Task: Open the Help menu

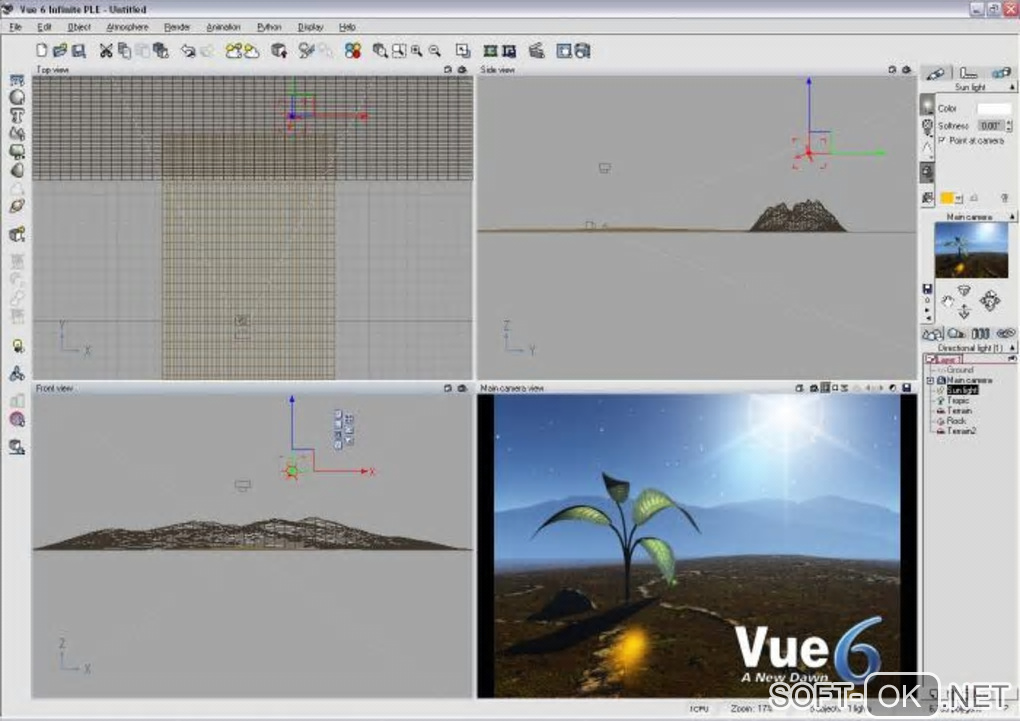Action: tap(347, 27)
